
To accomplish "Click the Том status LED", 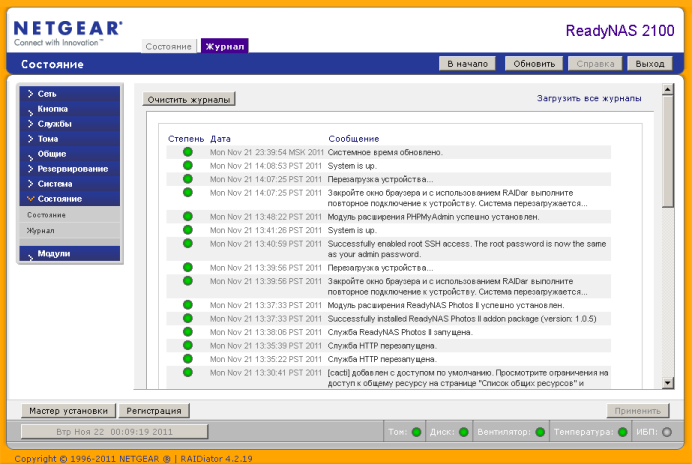I will click(416, 432).
